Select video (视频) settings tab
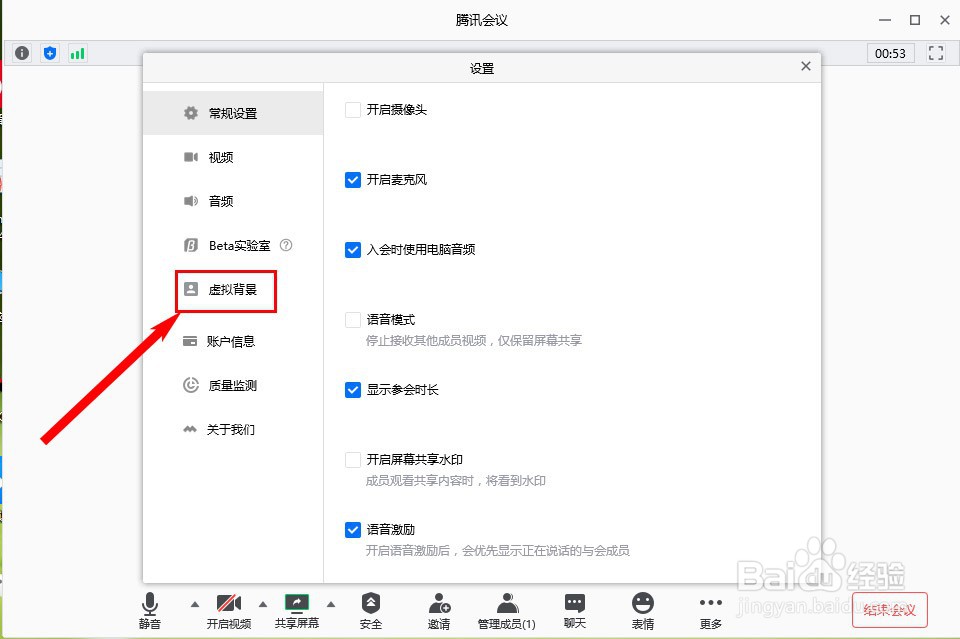The image size is (960, 639). (x=233, y=157)
